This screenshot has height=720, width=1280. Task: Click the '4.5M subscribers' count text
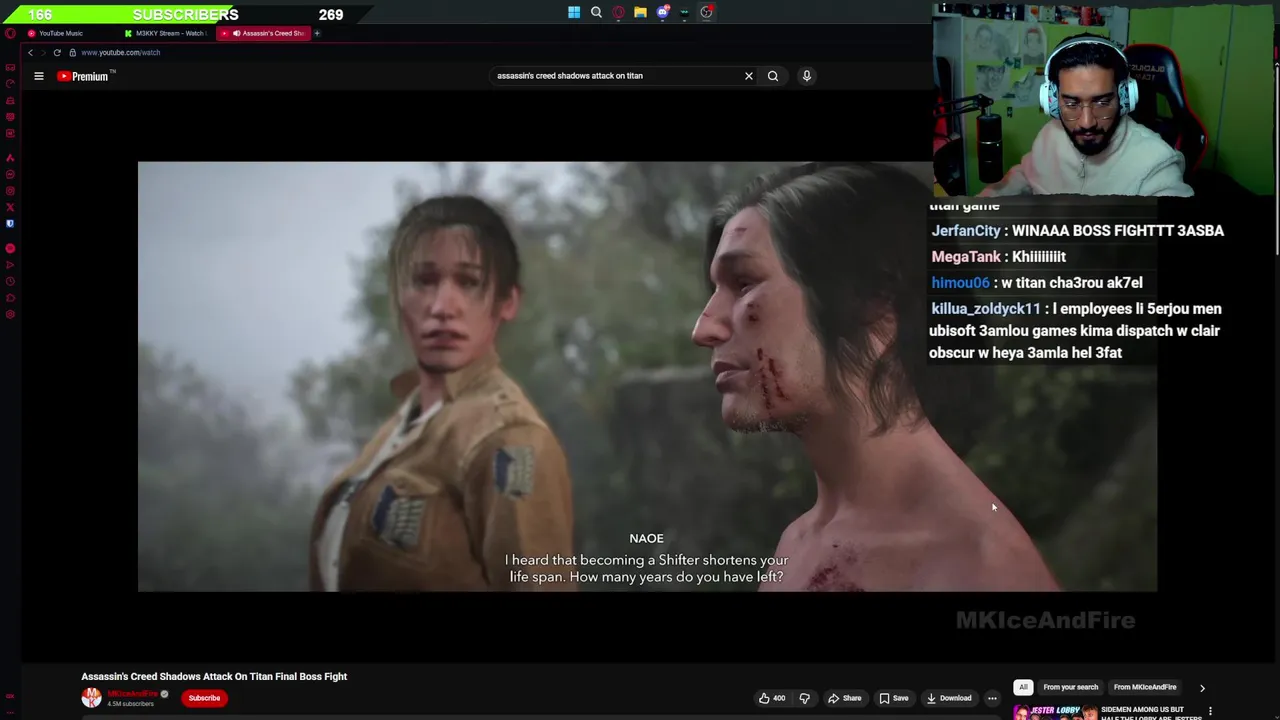(x=130, y=704)
